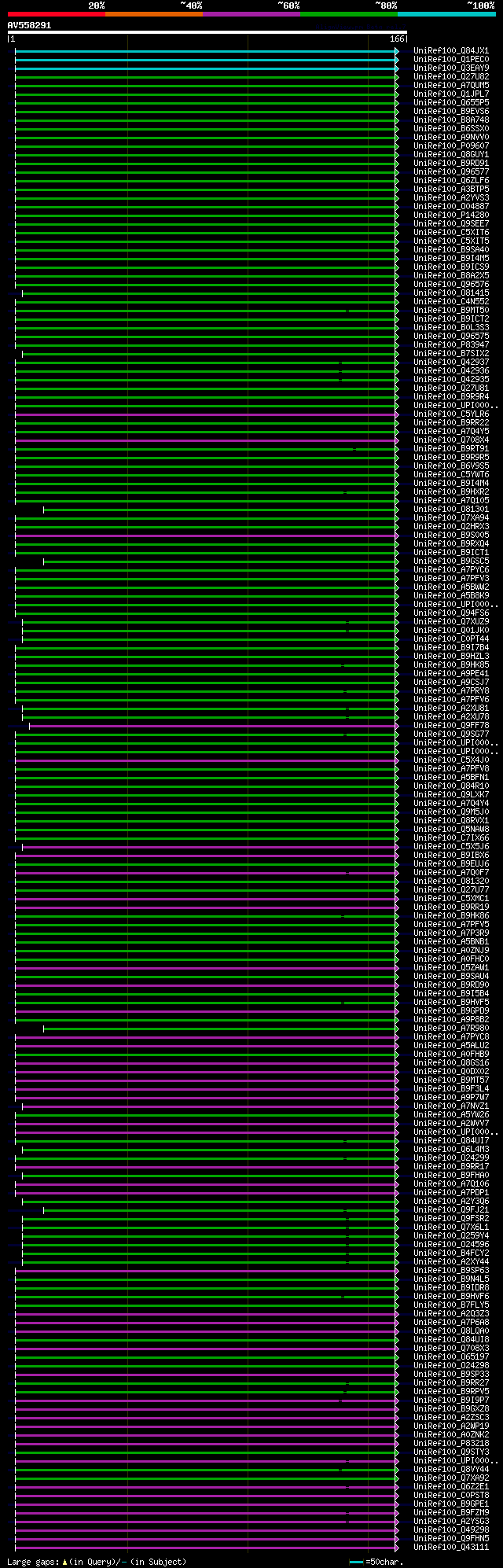Click hit label UniRef100_O81415
The image size is (503, 1568).
(x=451, y=293)
